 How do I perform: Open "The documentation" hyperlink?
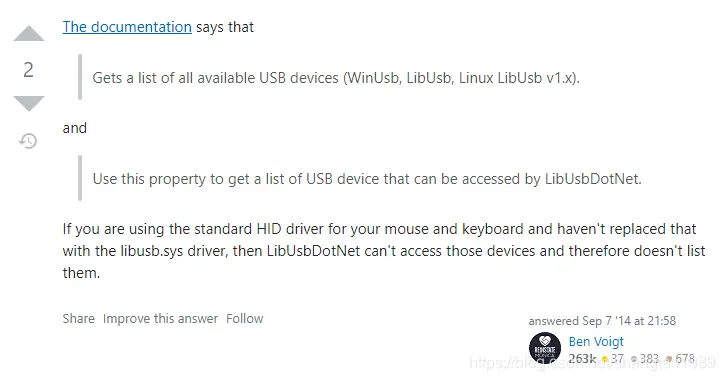[x=127, y=27]
